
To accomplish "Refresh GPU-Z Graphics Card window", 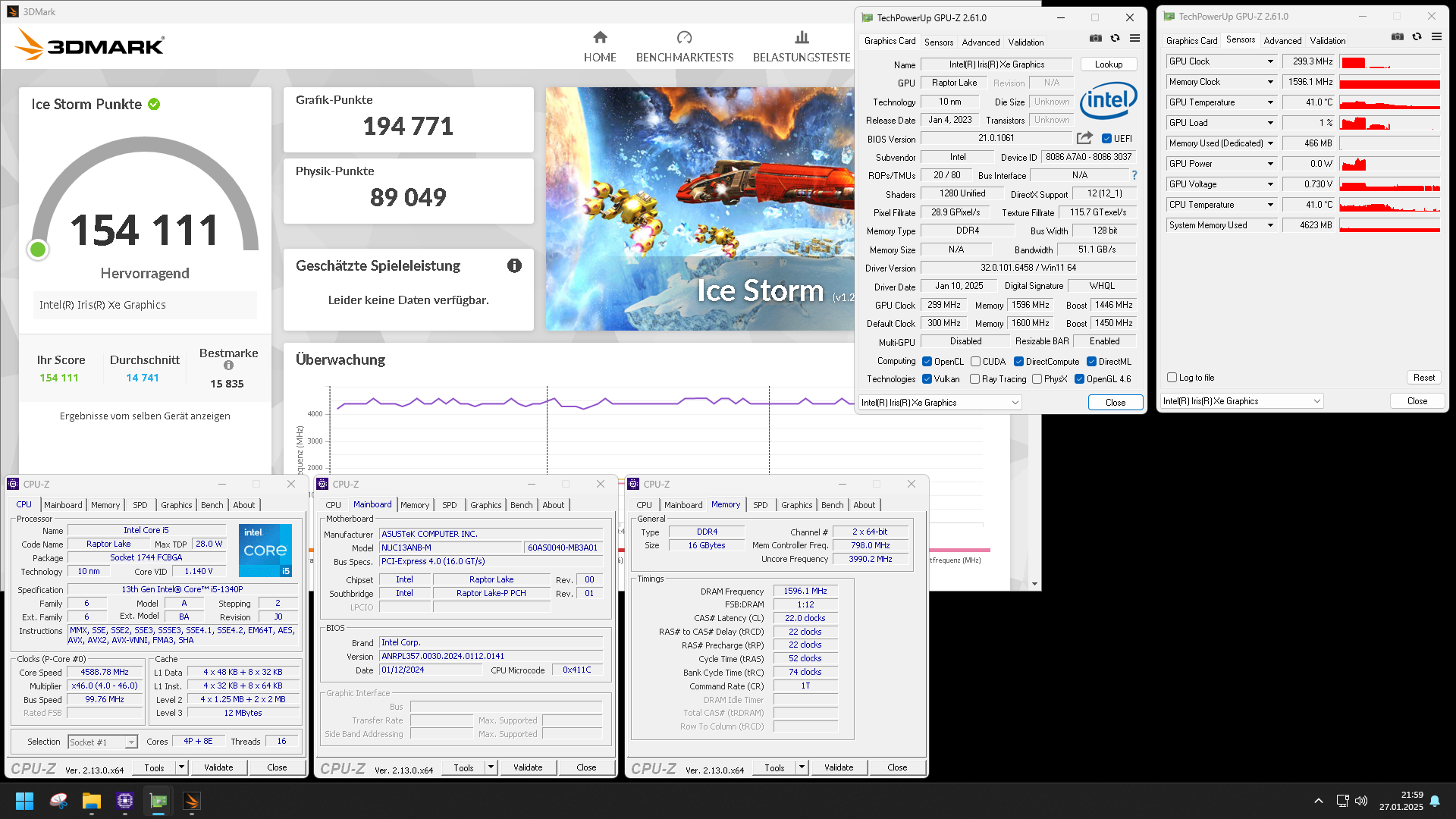I will pos(1115,38).
